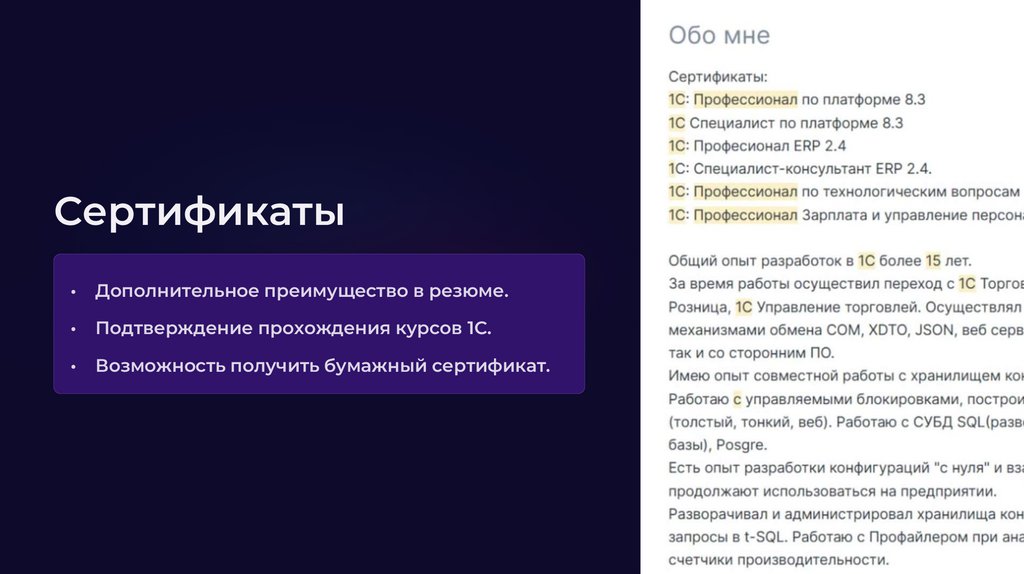Click bullet 'Возможность получить бумажный сертификат.'

[x=323, y=366]
